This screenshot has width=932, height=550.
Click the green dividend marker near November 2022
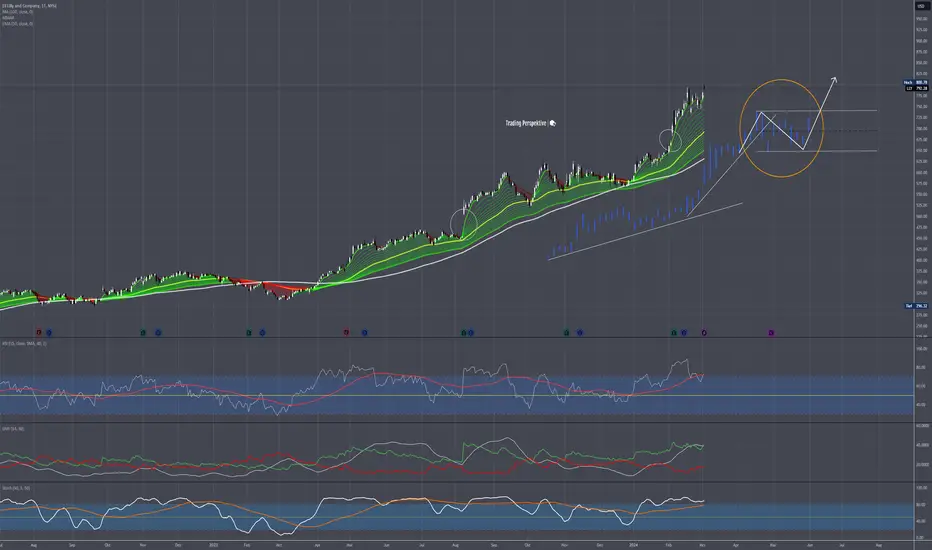click(143, 333)
